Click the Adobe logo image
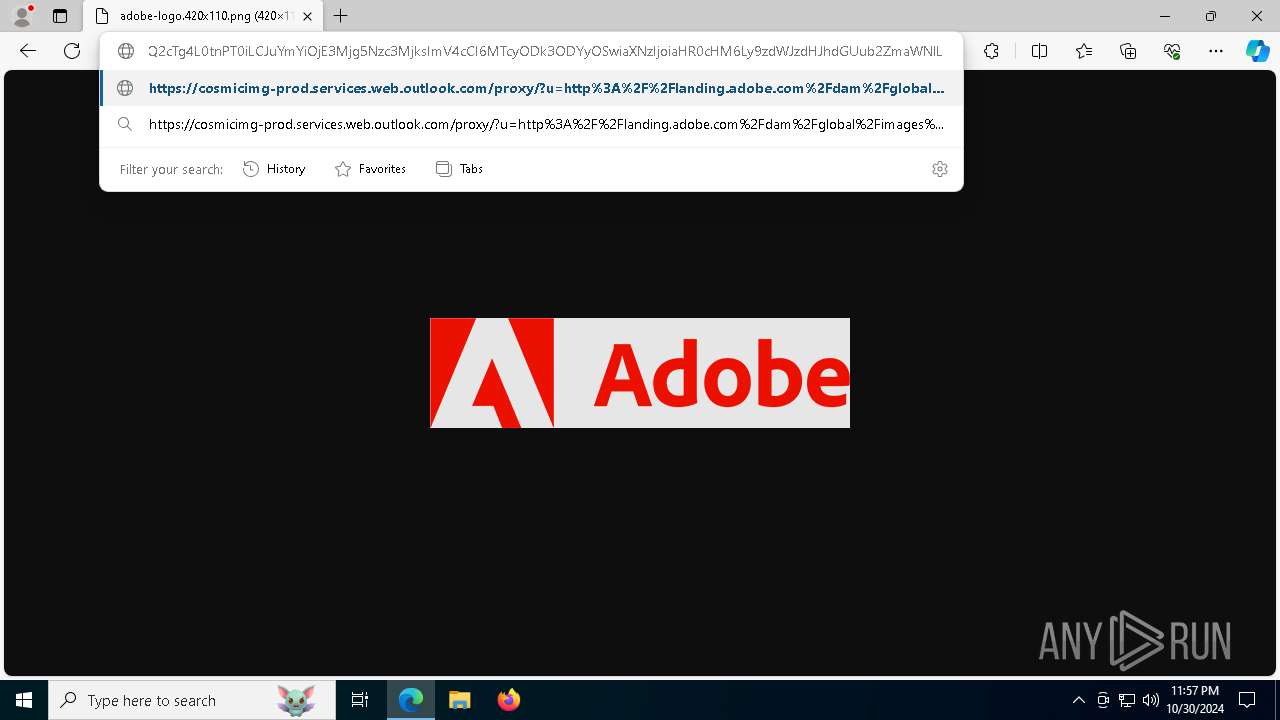 [640, 373]
